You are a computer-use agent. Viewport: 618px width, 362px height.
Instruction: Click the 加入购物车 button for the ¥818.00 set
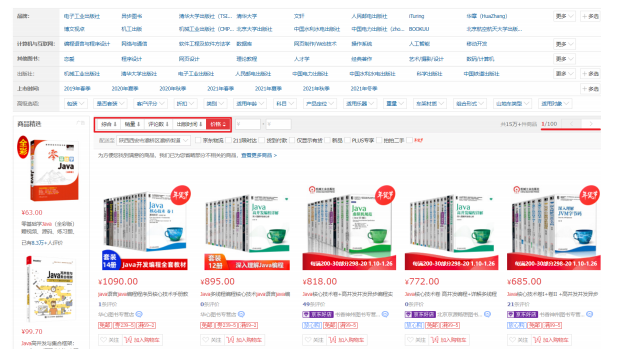pyautogui.click(x=347, y=340)
